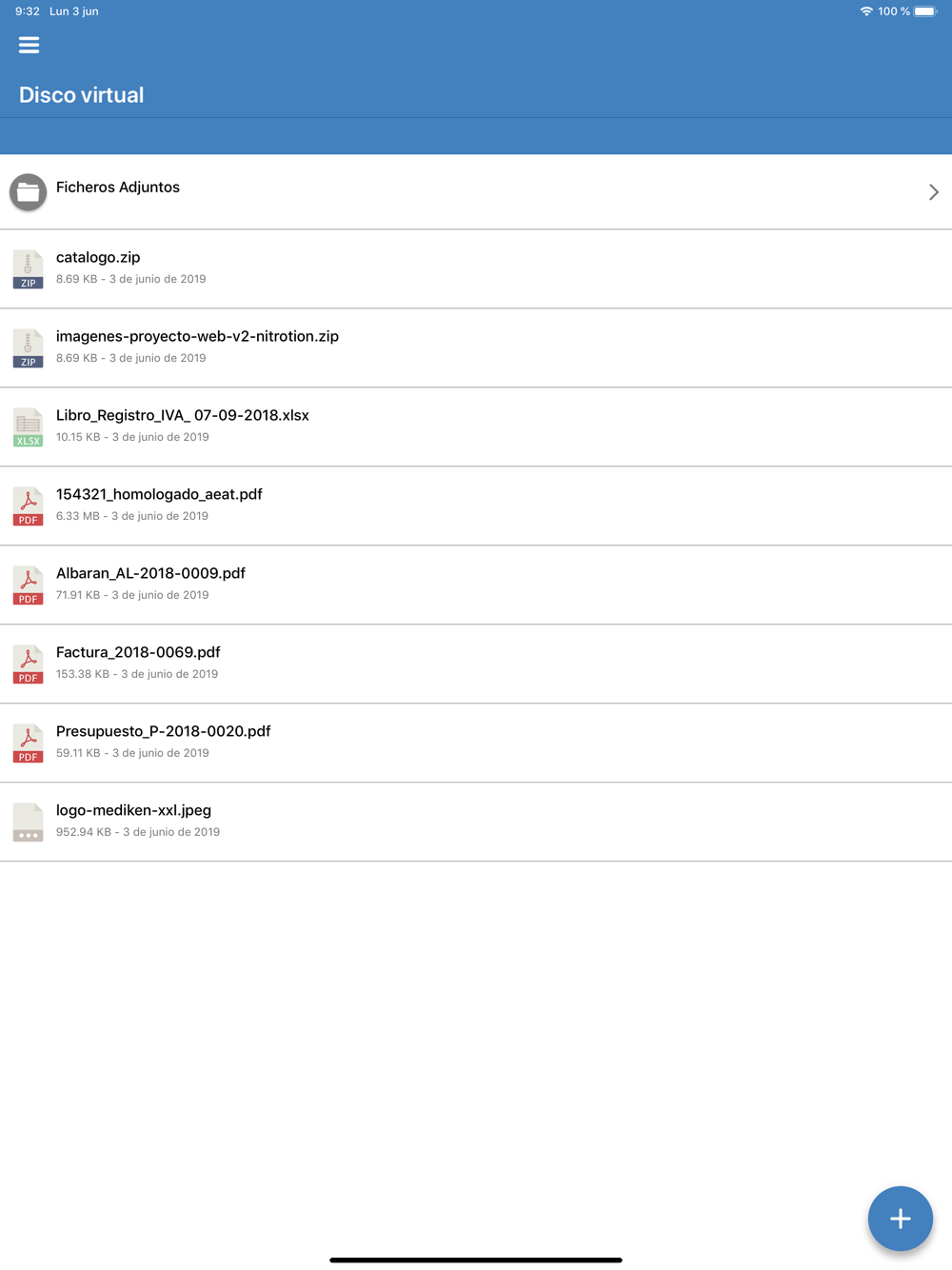This screenshot has width=952, height=1270.
Task: Click the PDF icon for Albaran_AL-2018-0009.pdf
Action: click(x=29, y=585)
